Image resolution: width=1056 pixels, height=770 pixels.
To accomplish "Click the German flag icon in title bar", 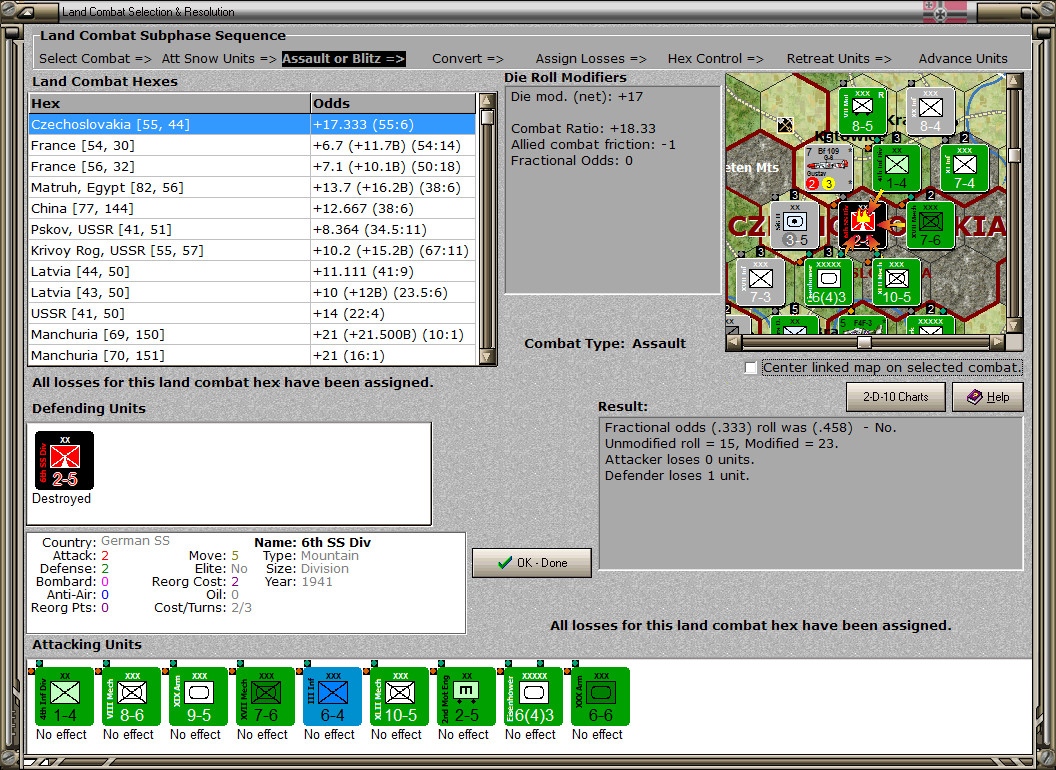I will pos(944,12).
